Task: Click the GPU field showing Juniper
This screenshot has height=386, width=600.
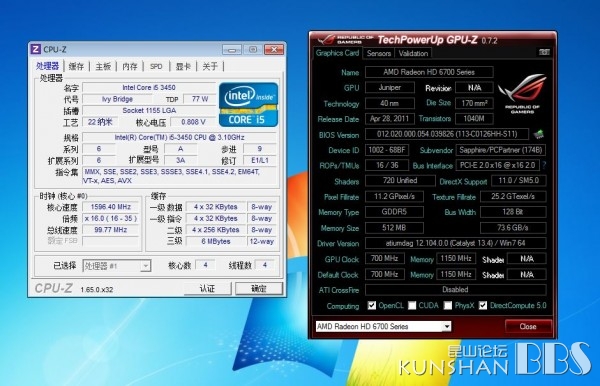Action: tap(390, 88)
